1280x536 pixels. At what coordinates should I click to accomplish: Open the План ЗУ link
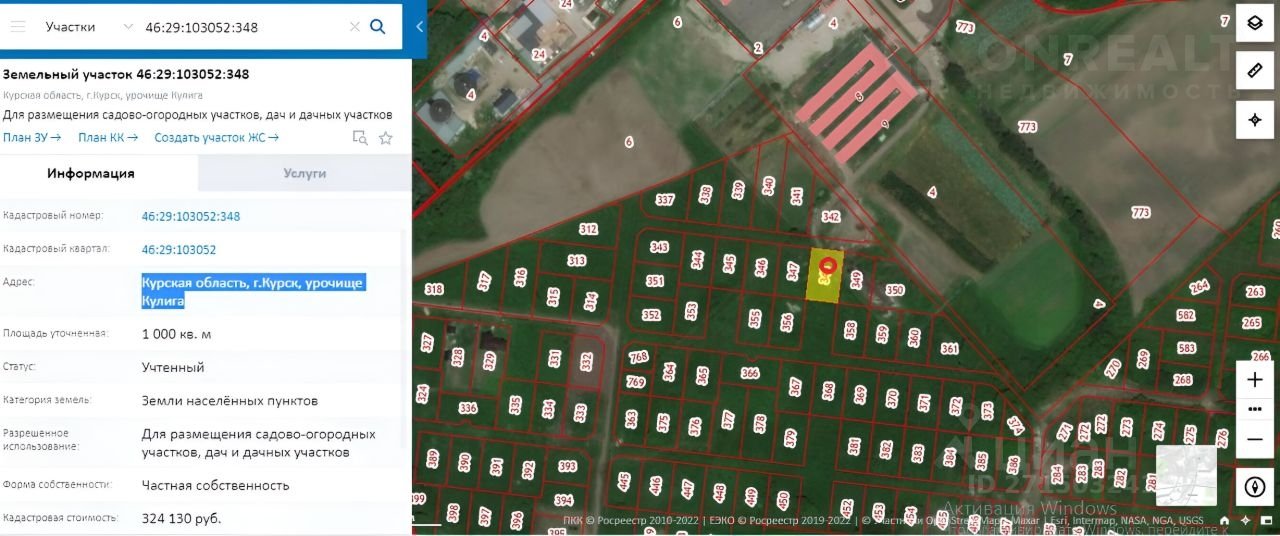pyautogui.click(x=32, y=138)
